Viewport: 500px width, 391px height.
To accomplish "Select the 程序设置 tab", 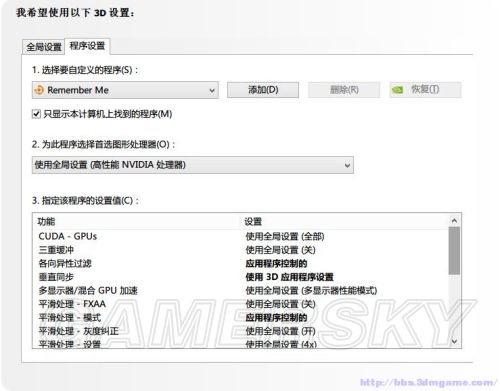I will [87, 46].
